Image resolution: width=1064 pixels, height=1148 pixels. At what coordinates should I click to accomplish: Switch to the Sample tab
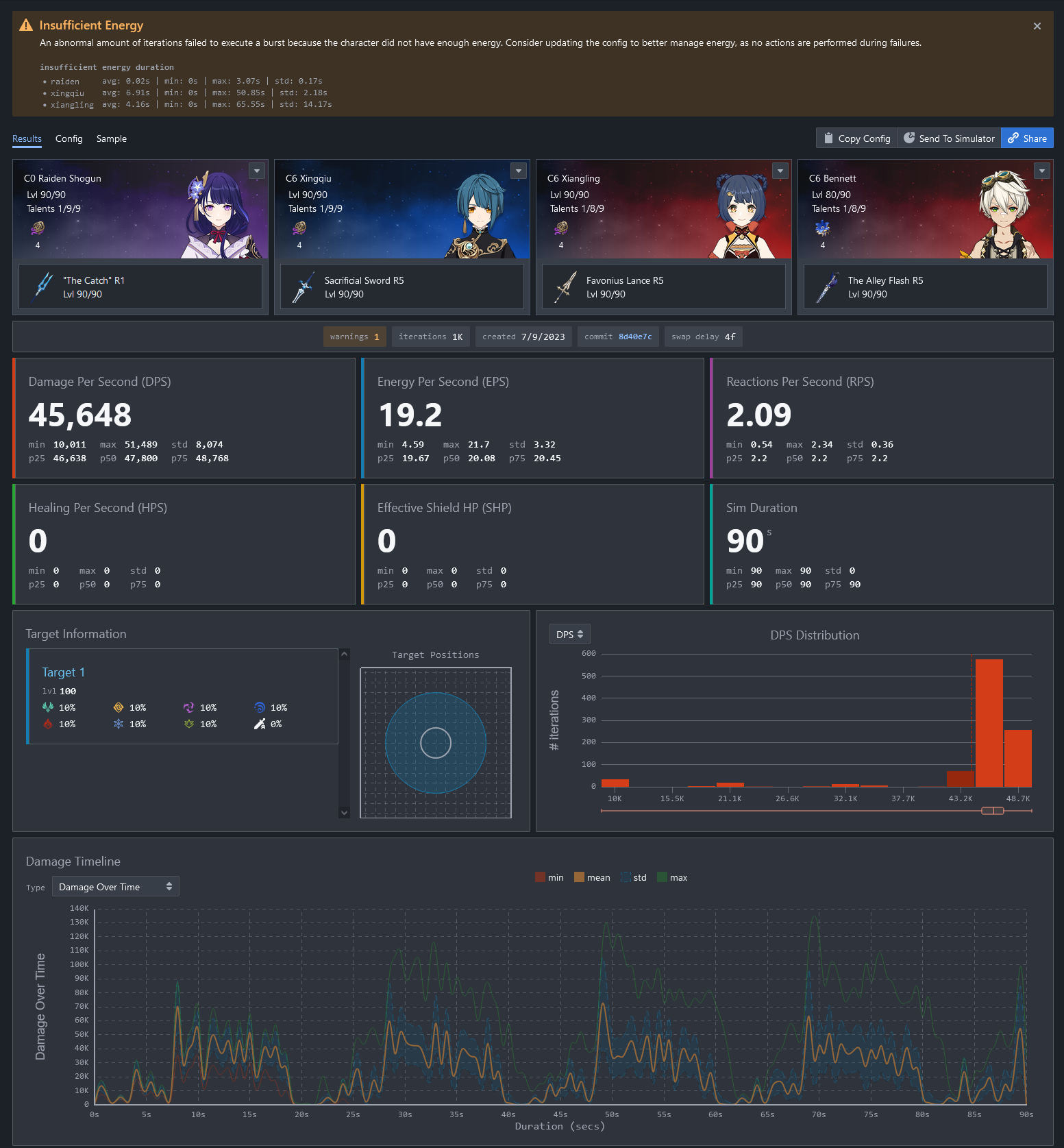(111, 138)
